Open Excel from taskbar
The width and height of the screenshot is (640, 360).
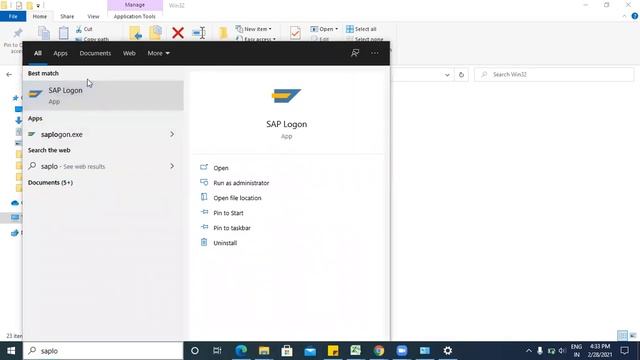click(x=356, y=351)
